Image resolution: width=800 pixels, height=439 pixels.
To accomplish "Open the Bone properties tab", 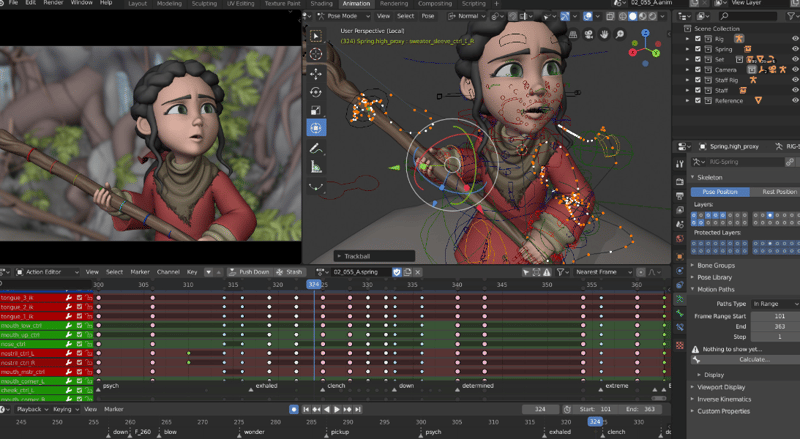I will tap(680, 313).
